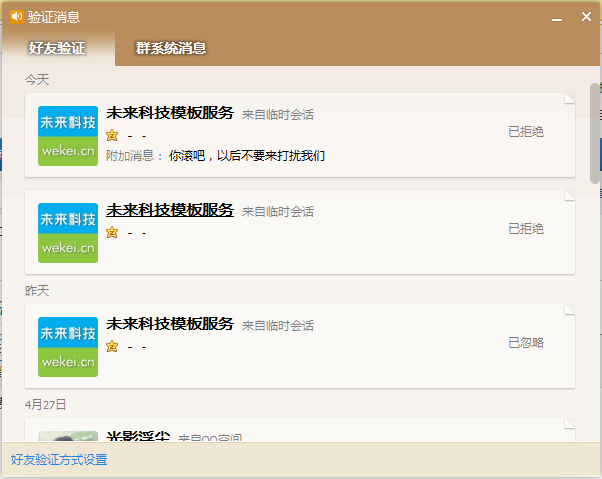Click star level icon in today's second card
The image size is (602, 479).
click(112, 232)
